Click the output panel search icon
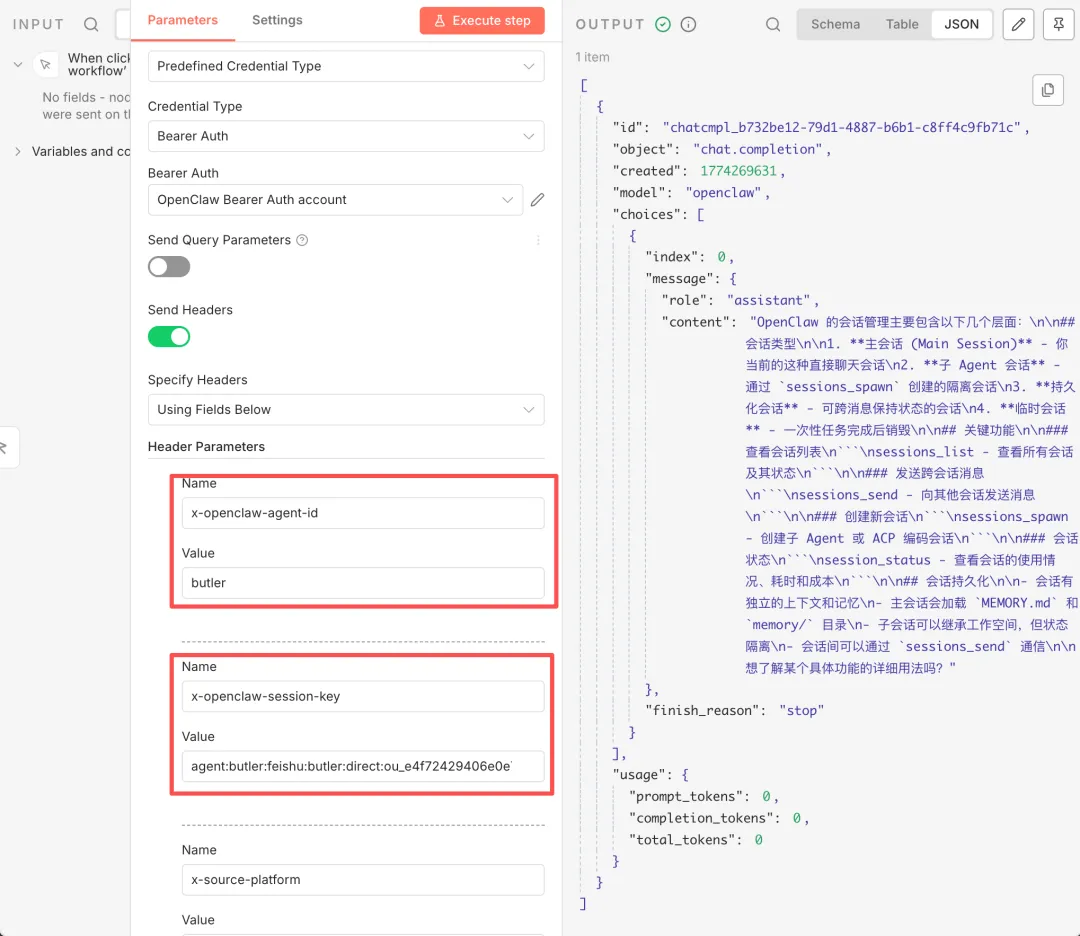Screen dimensions: 1080x936 773,24
